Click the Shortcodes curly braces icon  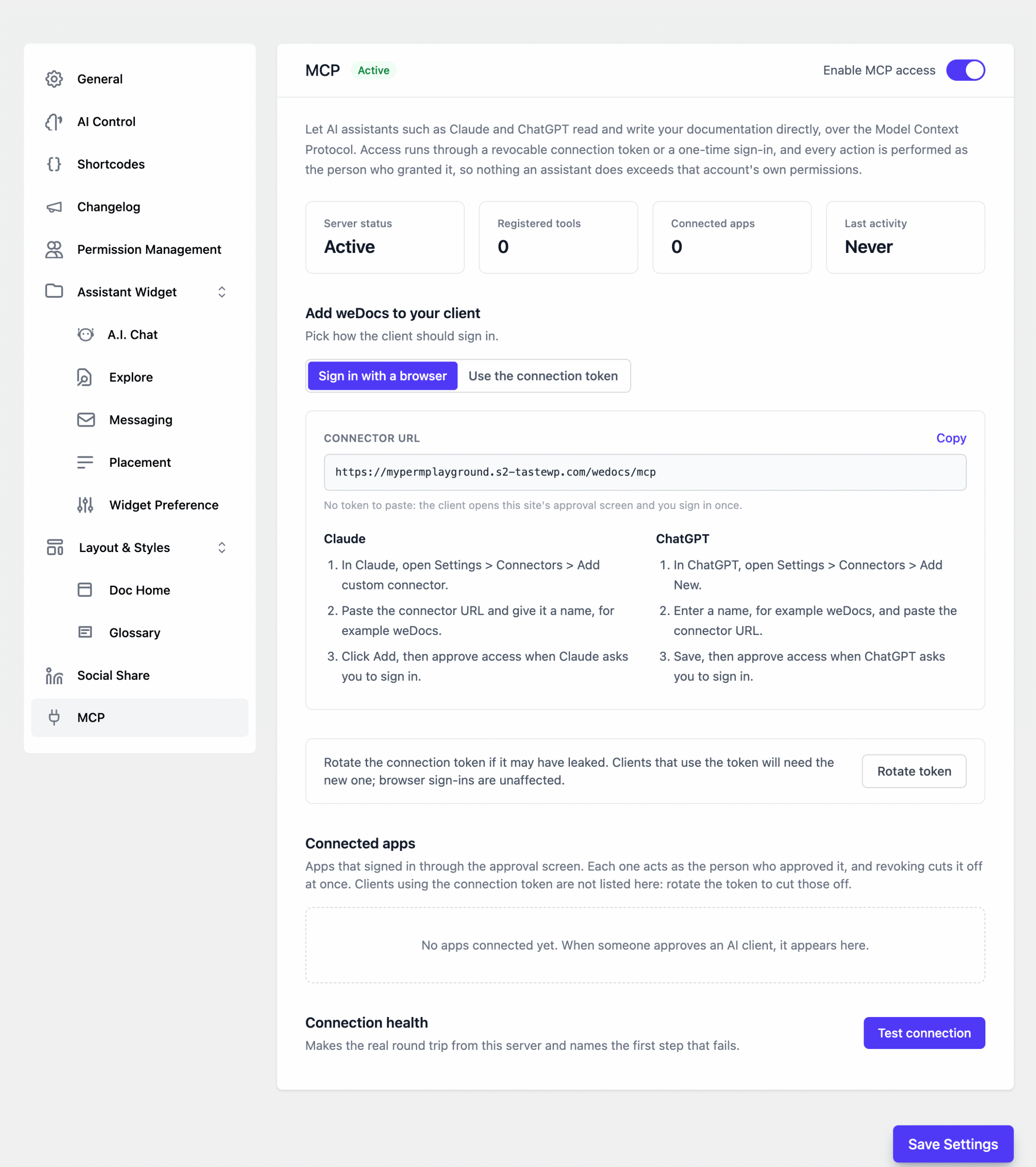(54, 165)
